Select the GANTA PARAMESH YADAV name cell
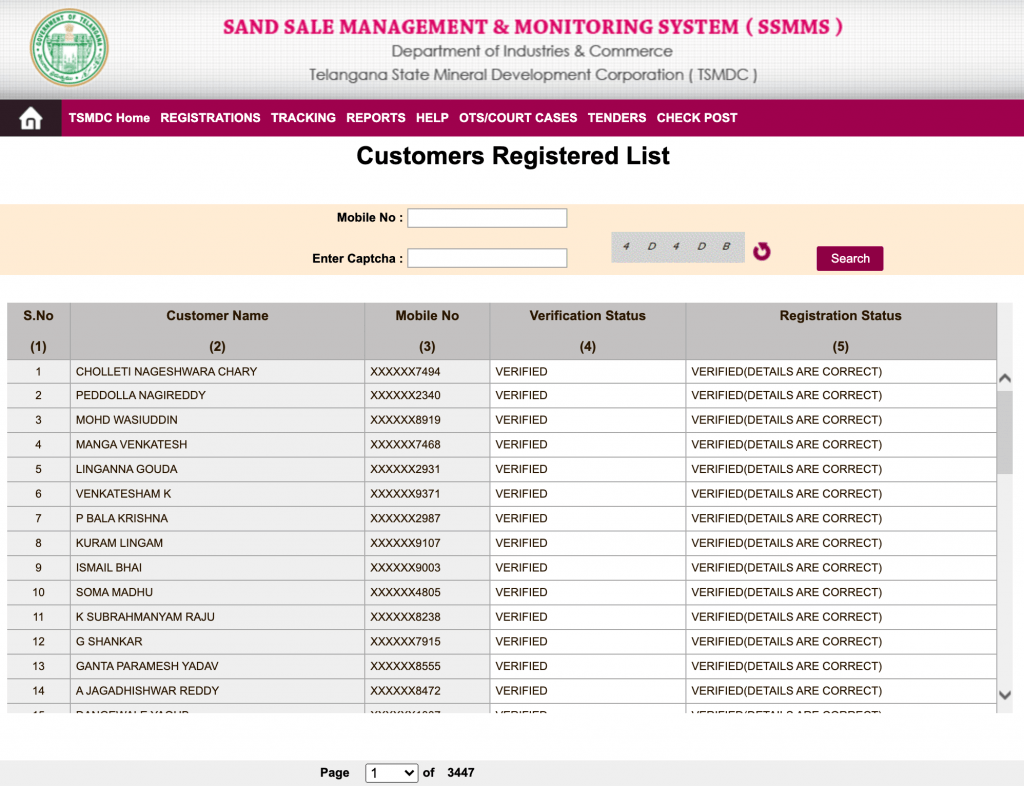 click(217, 667)
